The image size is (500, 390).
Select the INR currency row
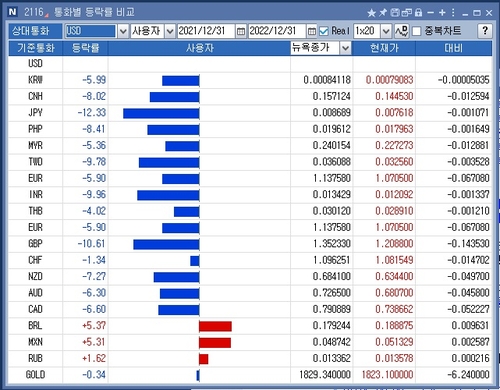click(x=250, y=195)
